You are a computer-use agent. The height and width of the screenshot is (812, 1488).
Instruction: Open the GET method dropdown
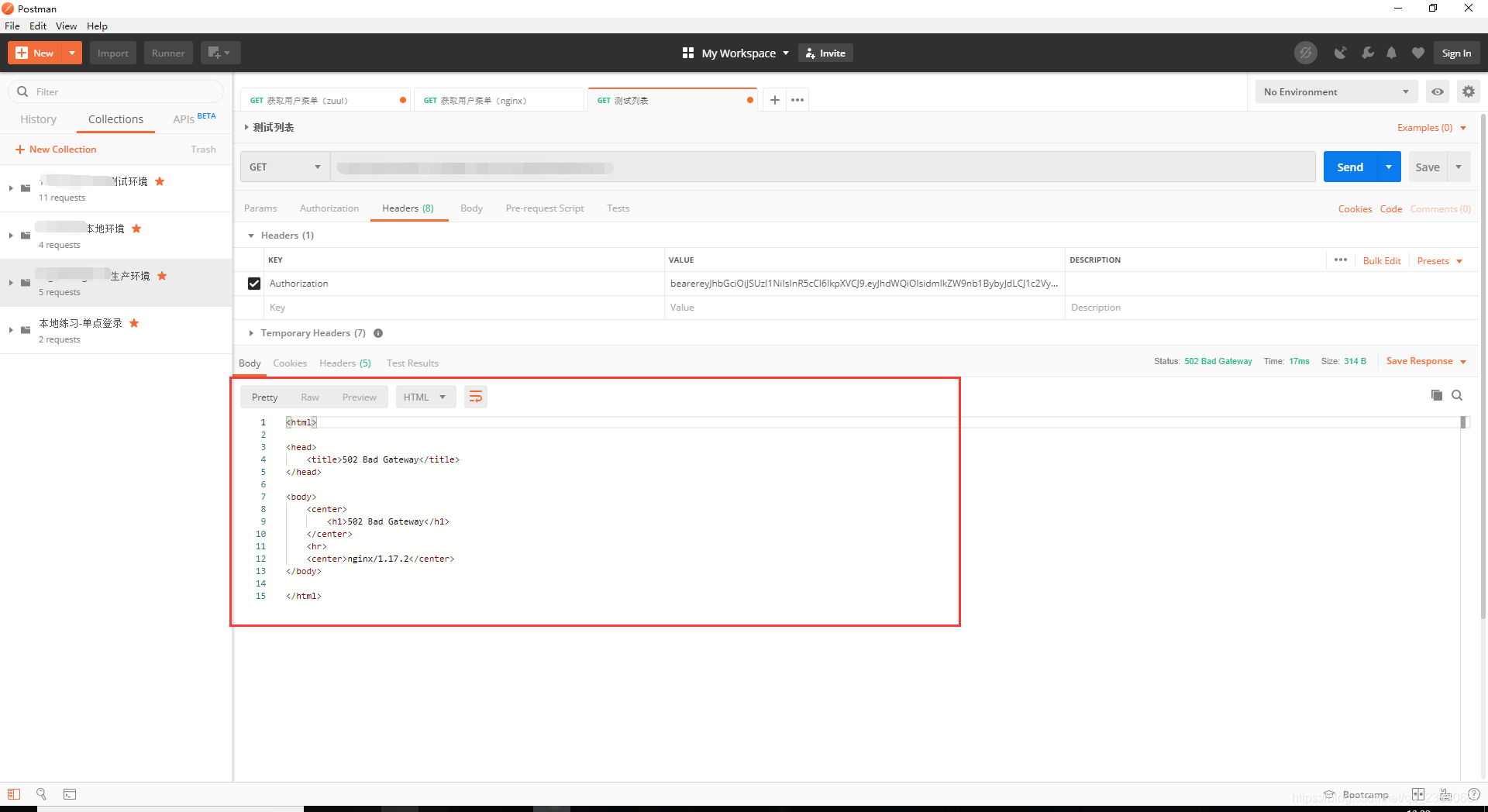pos(284,167)
